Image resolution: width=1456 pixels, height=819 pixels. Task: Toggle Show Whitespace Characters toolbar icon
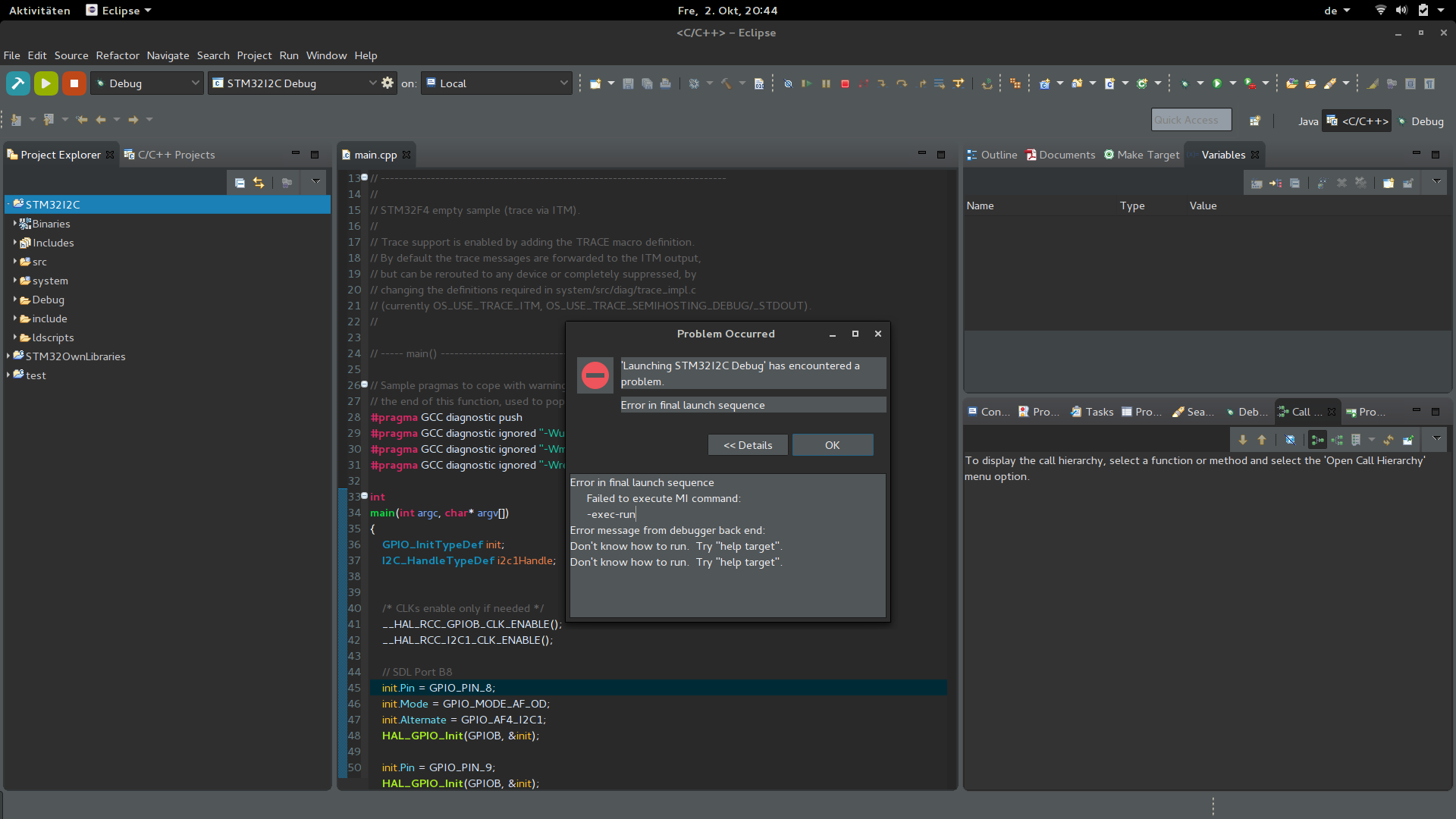click(x=1429, y=83)
